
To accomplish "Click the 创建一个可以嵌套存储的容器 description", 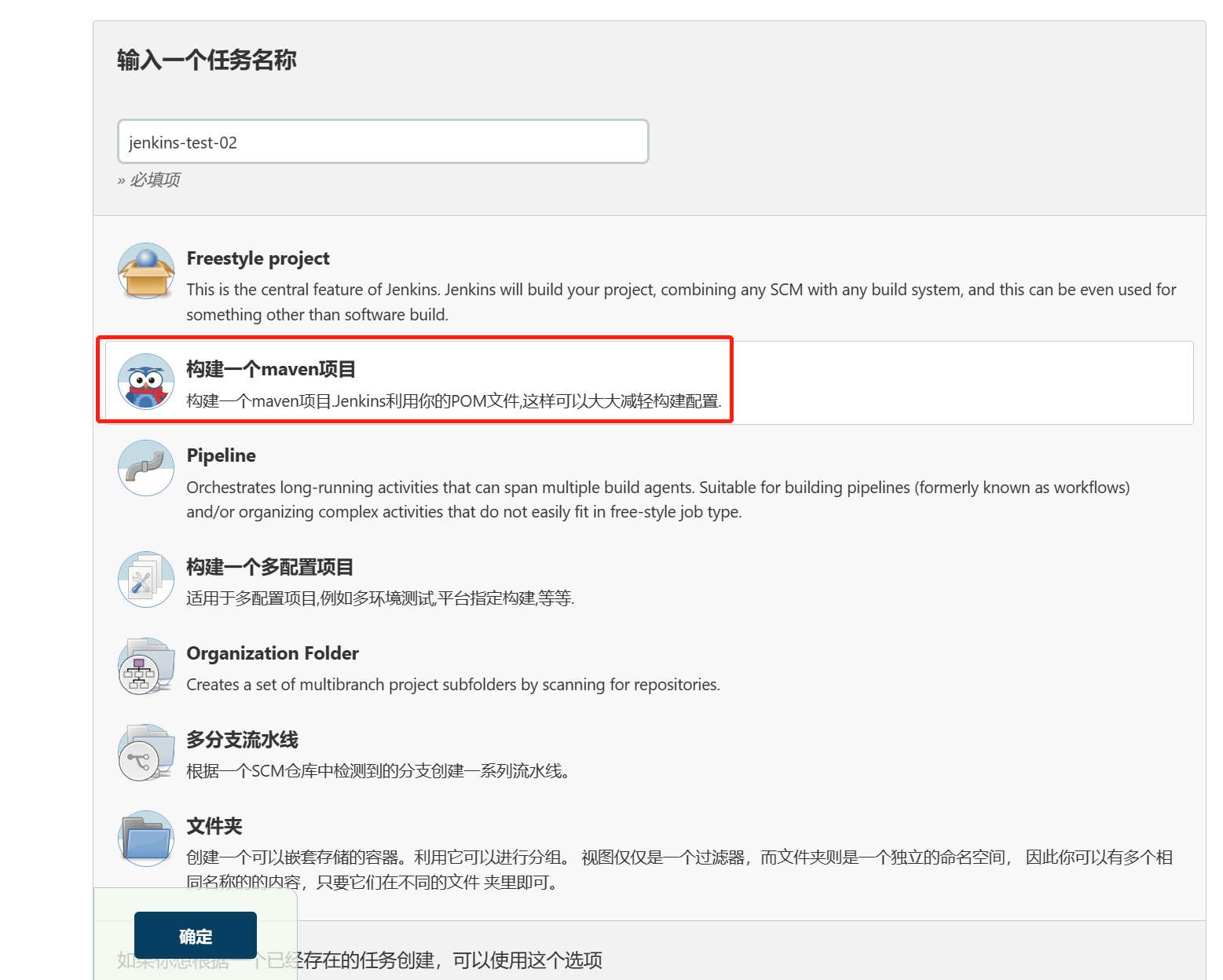I will 679,869.
